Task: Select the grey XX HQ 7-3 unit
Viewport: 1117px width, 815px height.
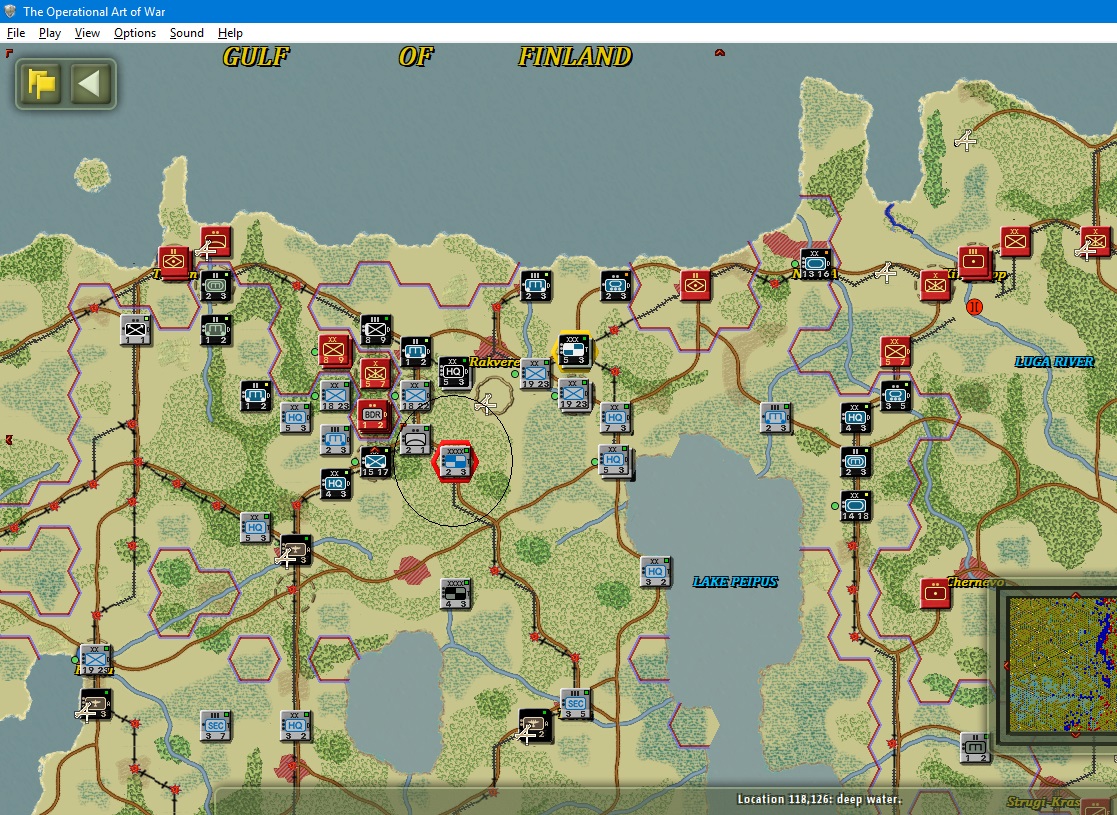Action: pyautogui.click(x=615, y=417)
